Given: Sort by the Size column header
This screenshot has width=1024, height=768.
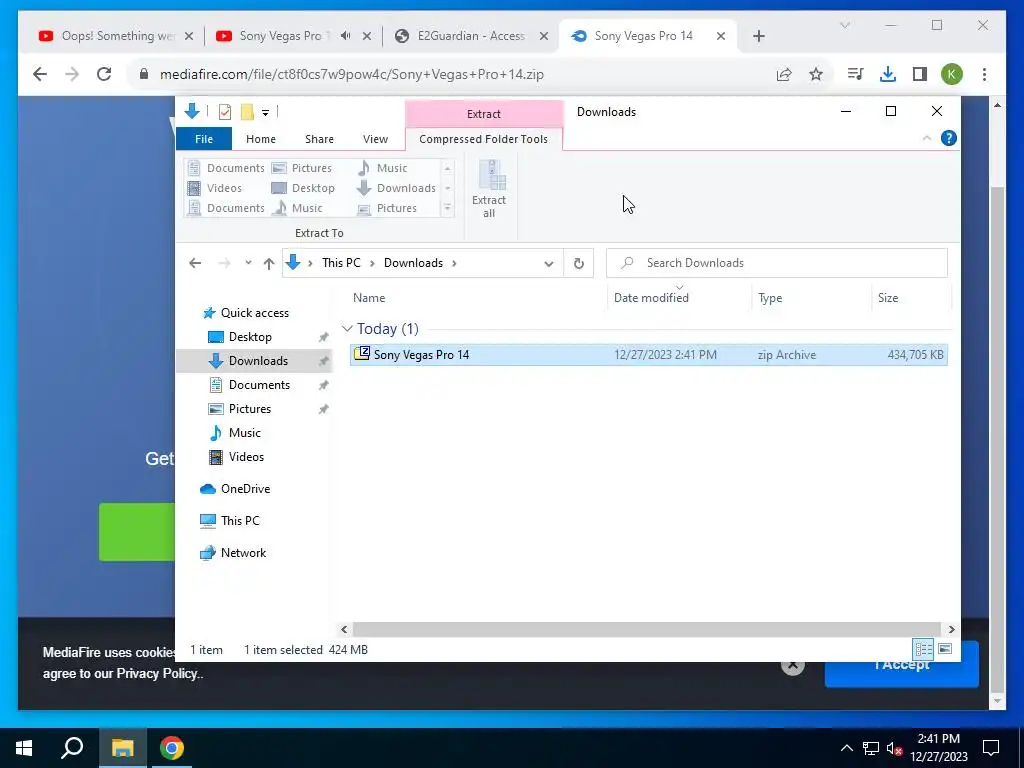Looking at the screenshot, I should tap(888, 298).
